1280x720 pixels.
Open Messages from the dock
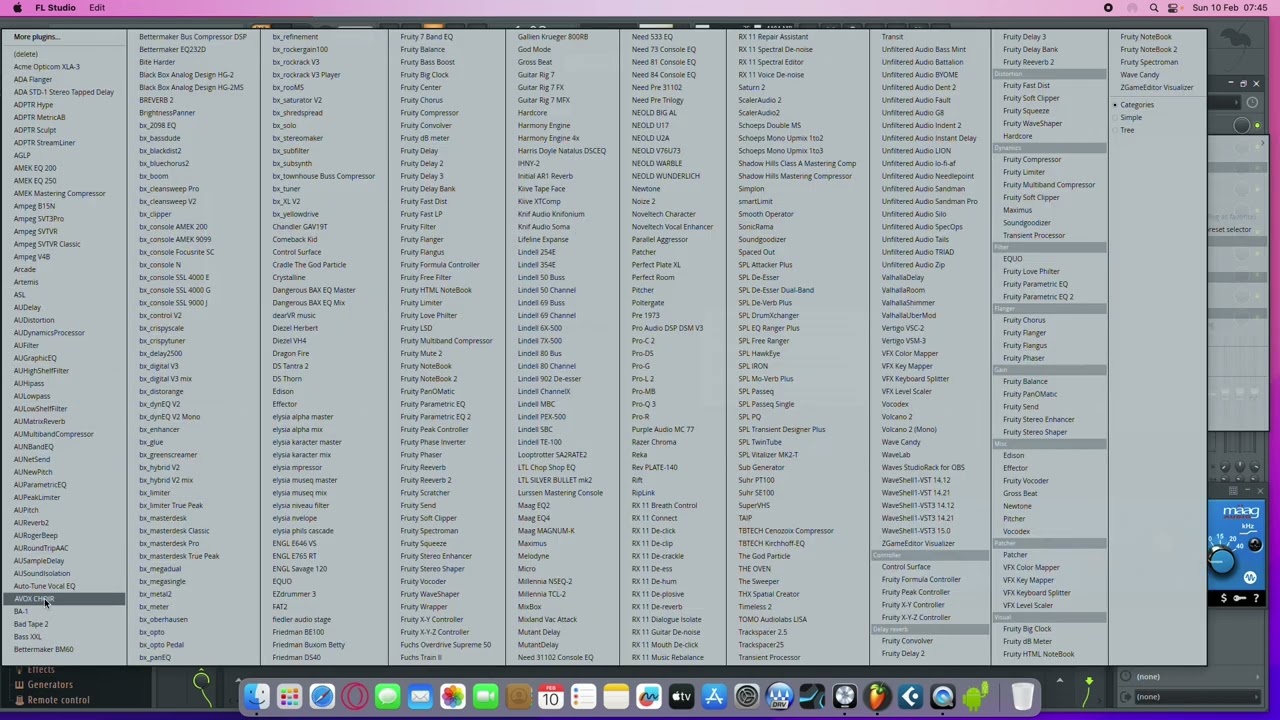click(x=387, y=696)
